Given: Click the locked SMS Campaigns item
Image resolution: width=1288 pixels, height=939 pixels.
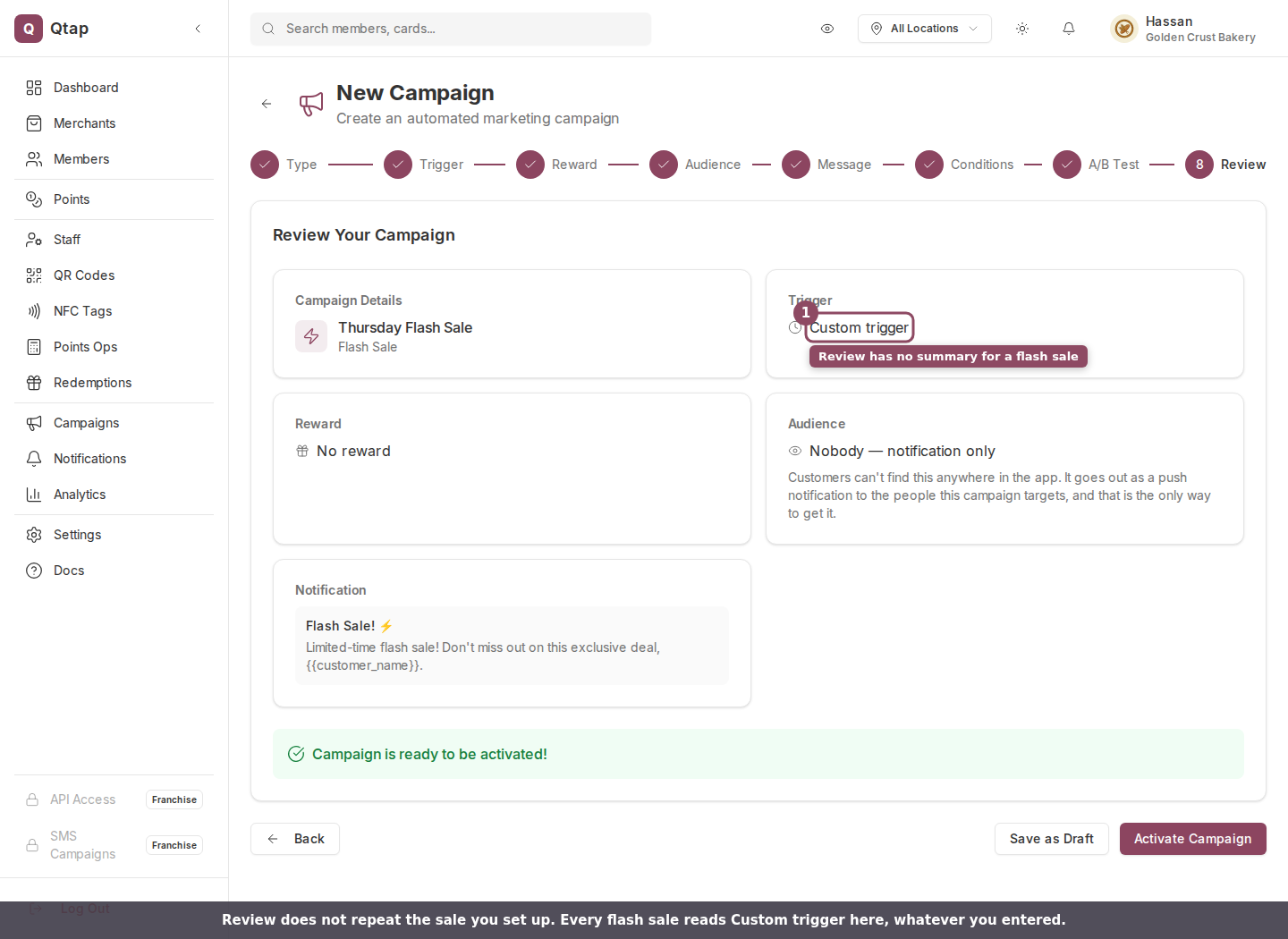Looking at the screenshot, I should click(x=114, y=845).
